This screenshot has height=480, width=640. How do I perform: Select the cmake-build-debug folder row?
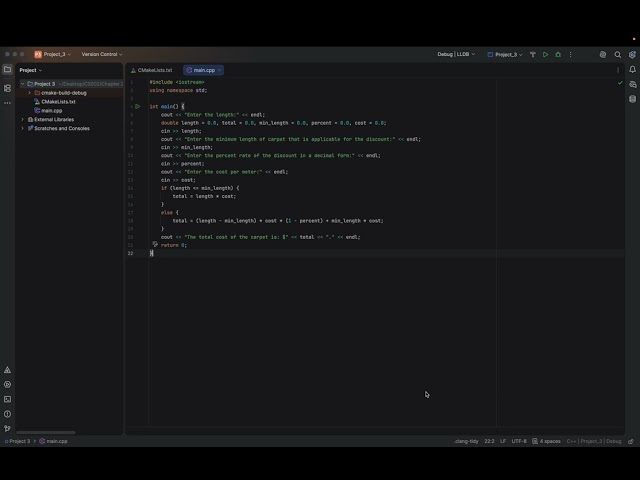pyautogui.click(x=69, y=93)
